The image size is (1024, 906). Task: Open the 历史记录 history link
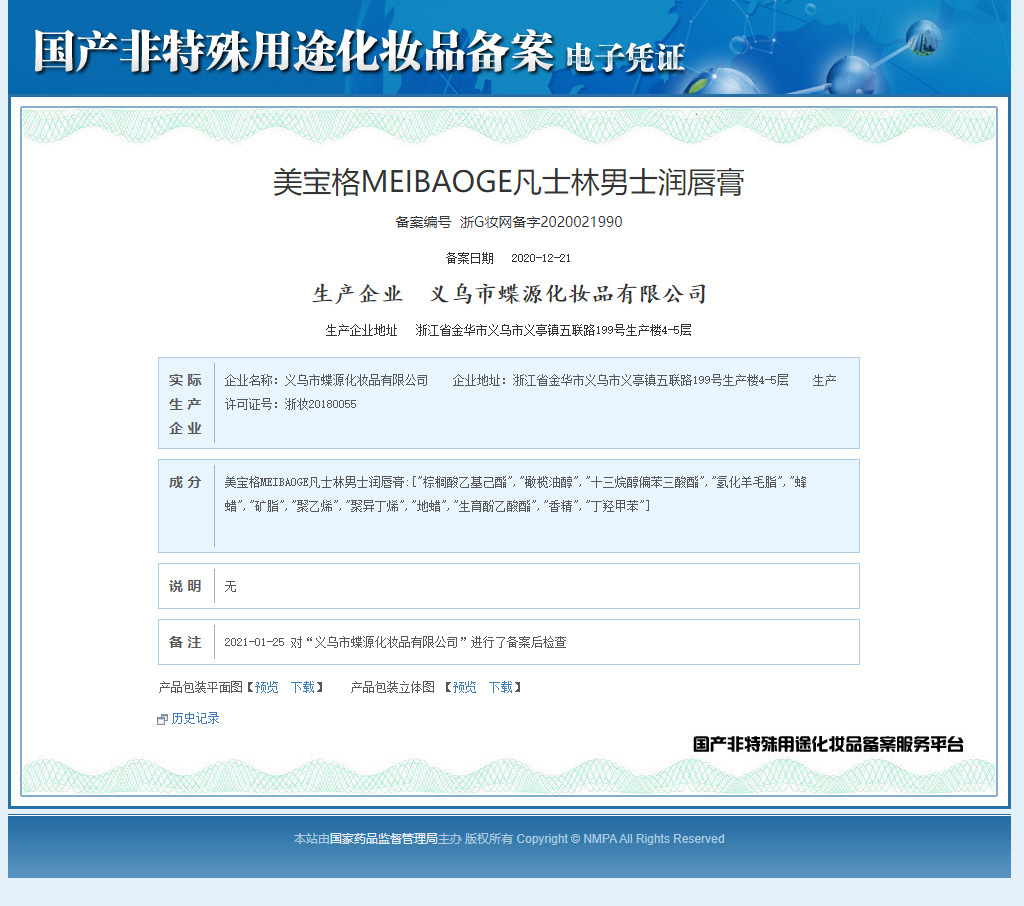(x=195, y=719)
